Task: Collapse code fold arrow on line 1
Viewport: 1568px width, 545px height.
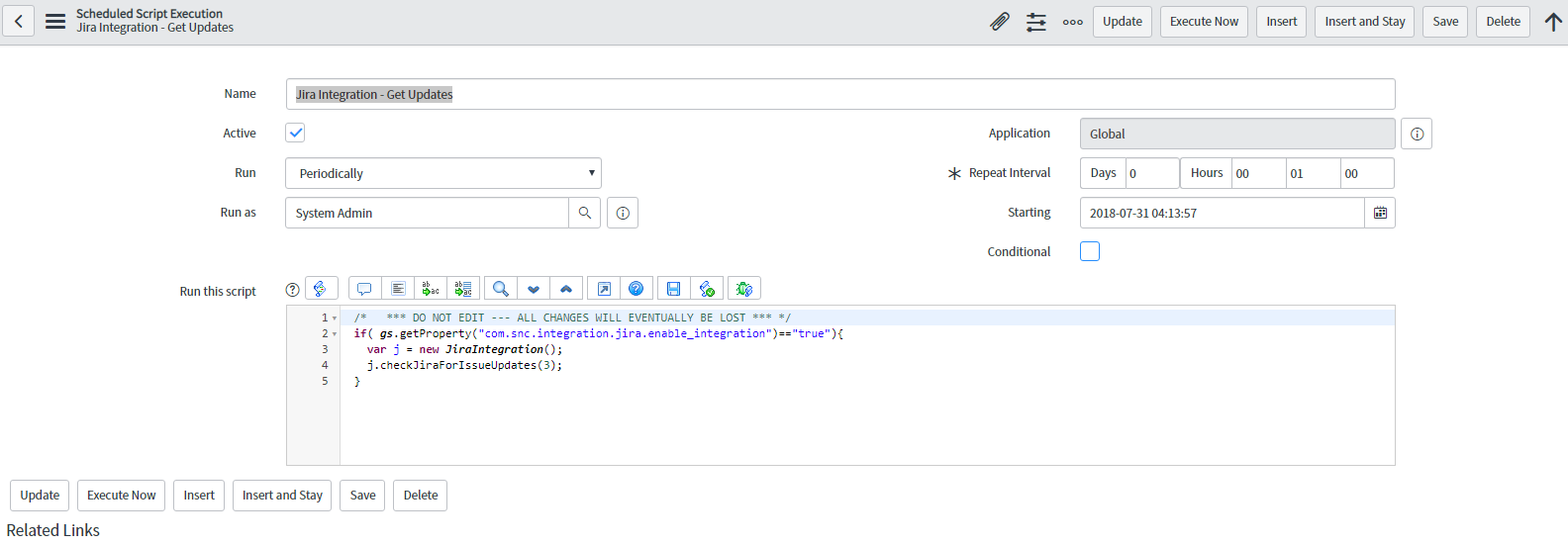Action: point(335,318)
